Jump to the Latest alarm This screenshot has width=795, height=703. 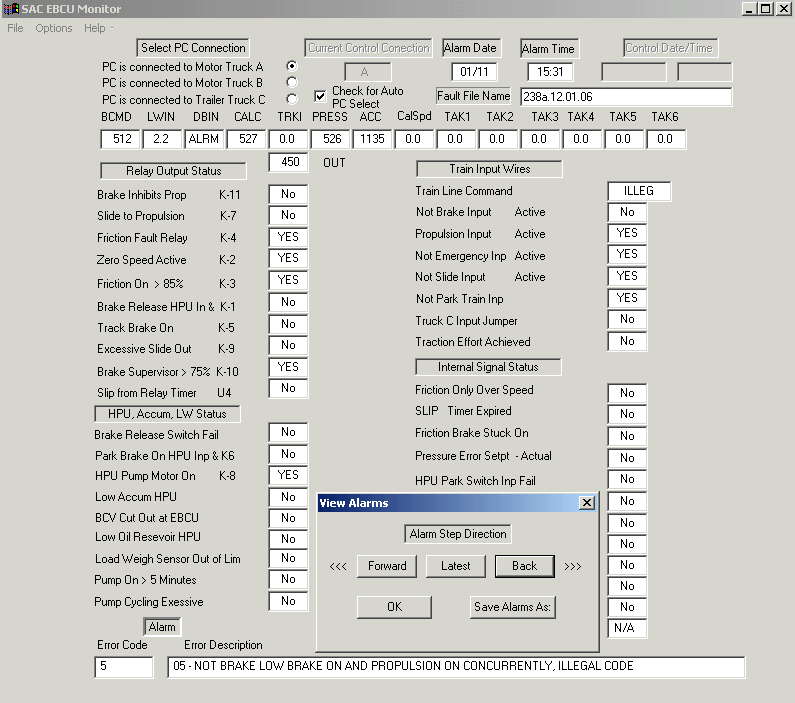455,566
